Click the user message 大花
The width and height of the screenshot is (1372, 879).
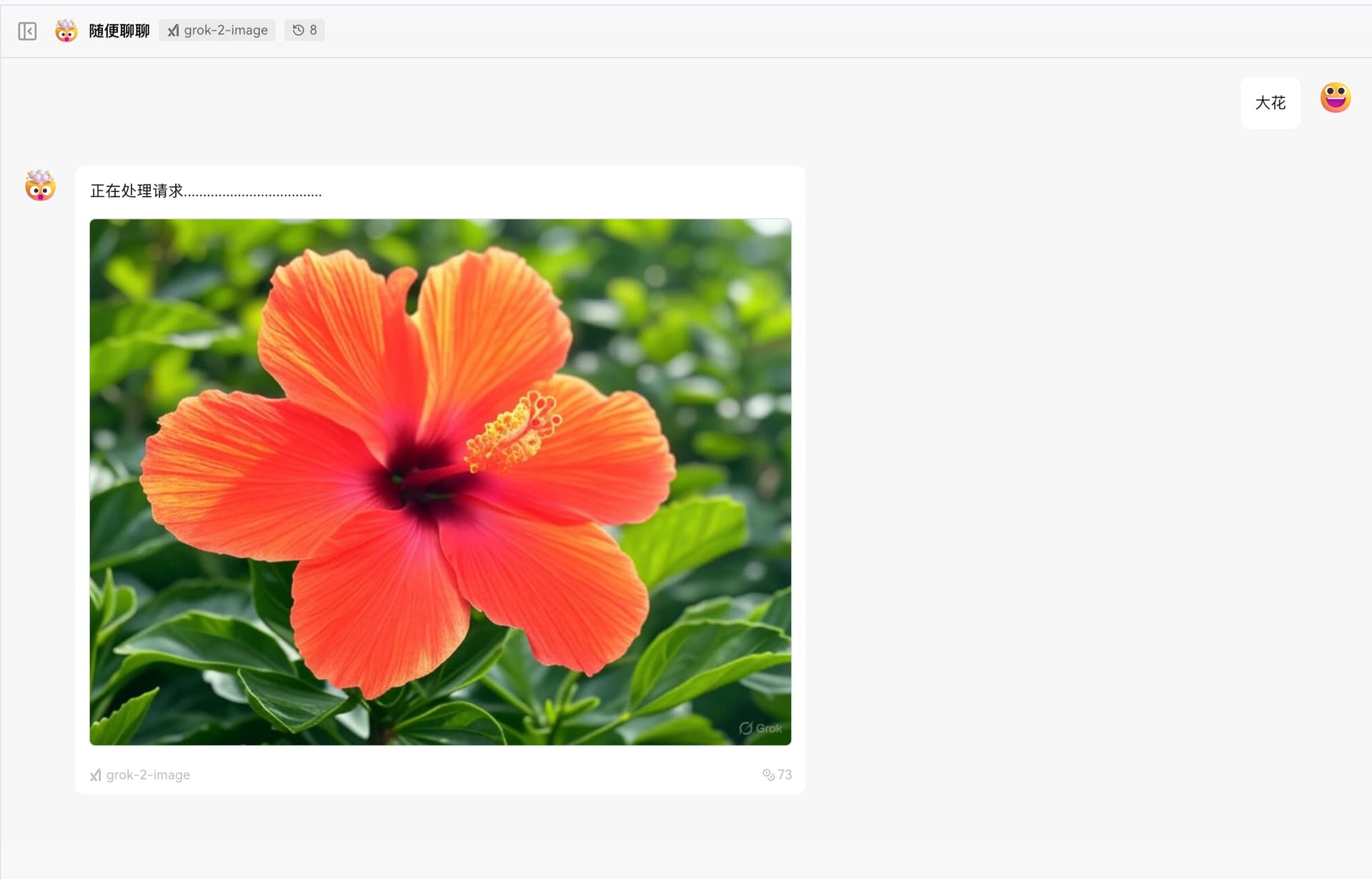1271,103
